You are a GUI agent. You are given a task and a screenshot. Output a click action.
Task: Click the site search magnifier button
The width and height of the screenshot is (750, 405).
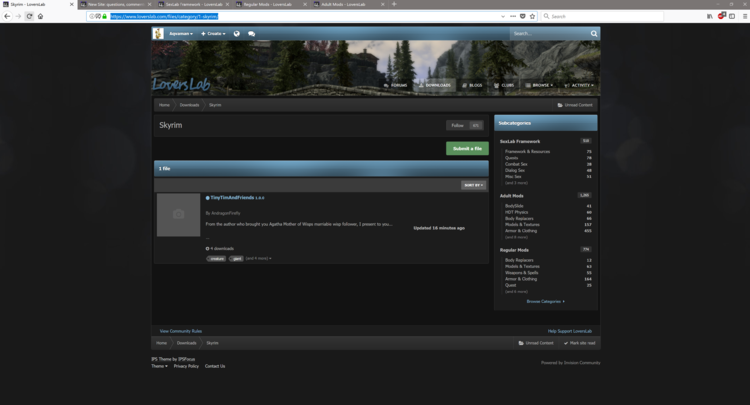pos(594,33)
